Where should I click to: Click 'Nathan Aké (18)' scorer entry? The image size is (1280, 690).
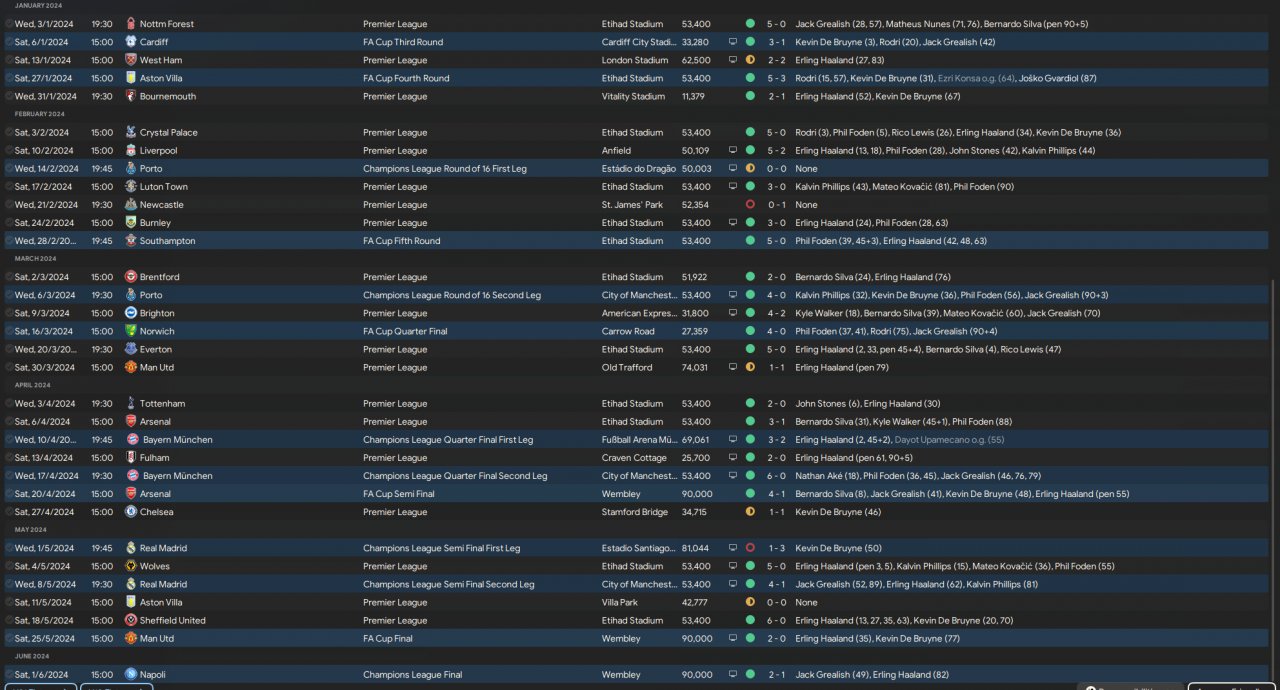[x=826, y=476]
